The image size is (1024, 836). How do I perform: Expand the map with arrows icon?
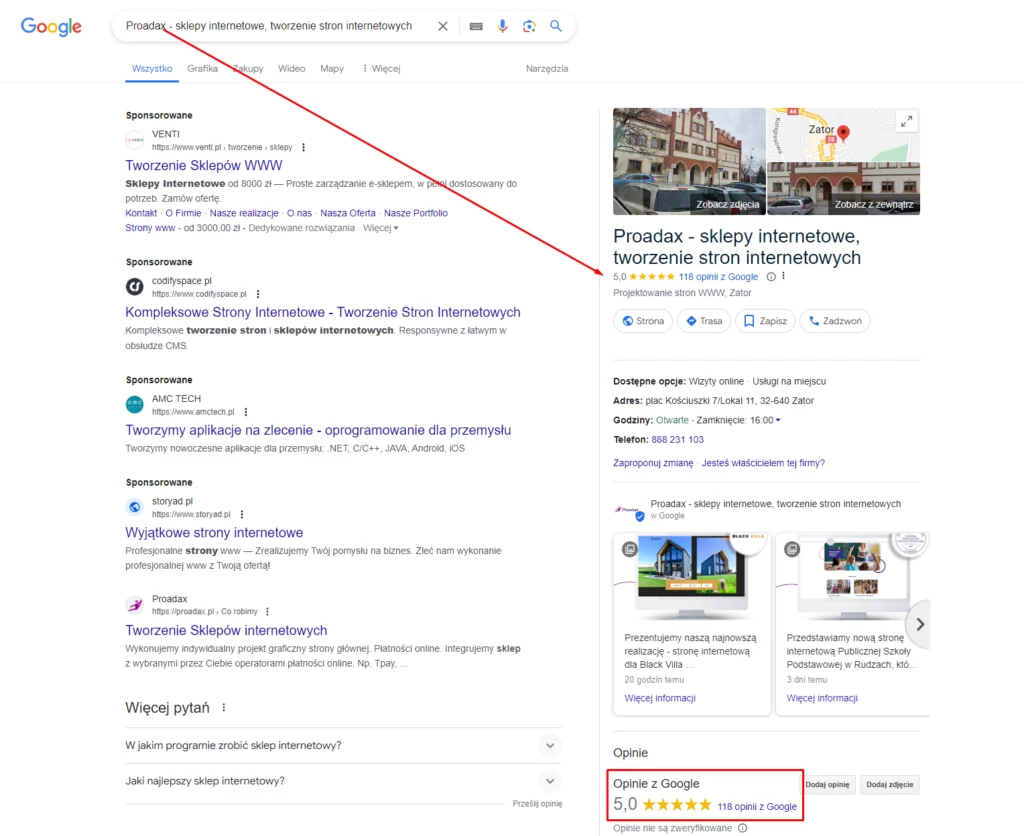[906, 121]
